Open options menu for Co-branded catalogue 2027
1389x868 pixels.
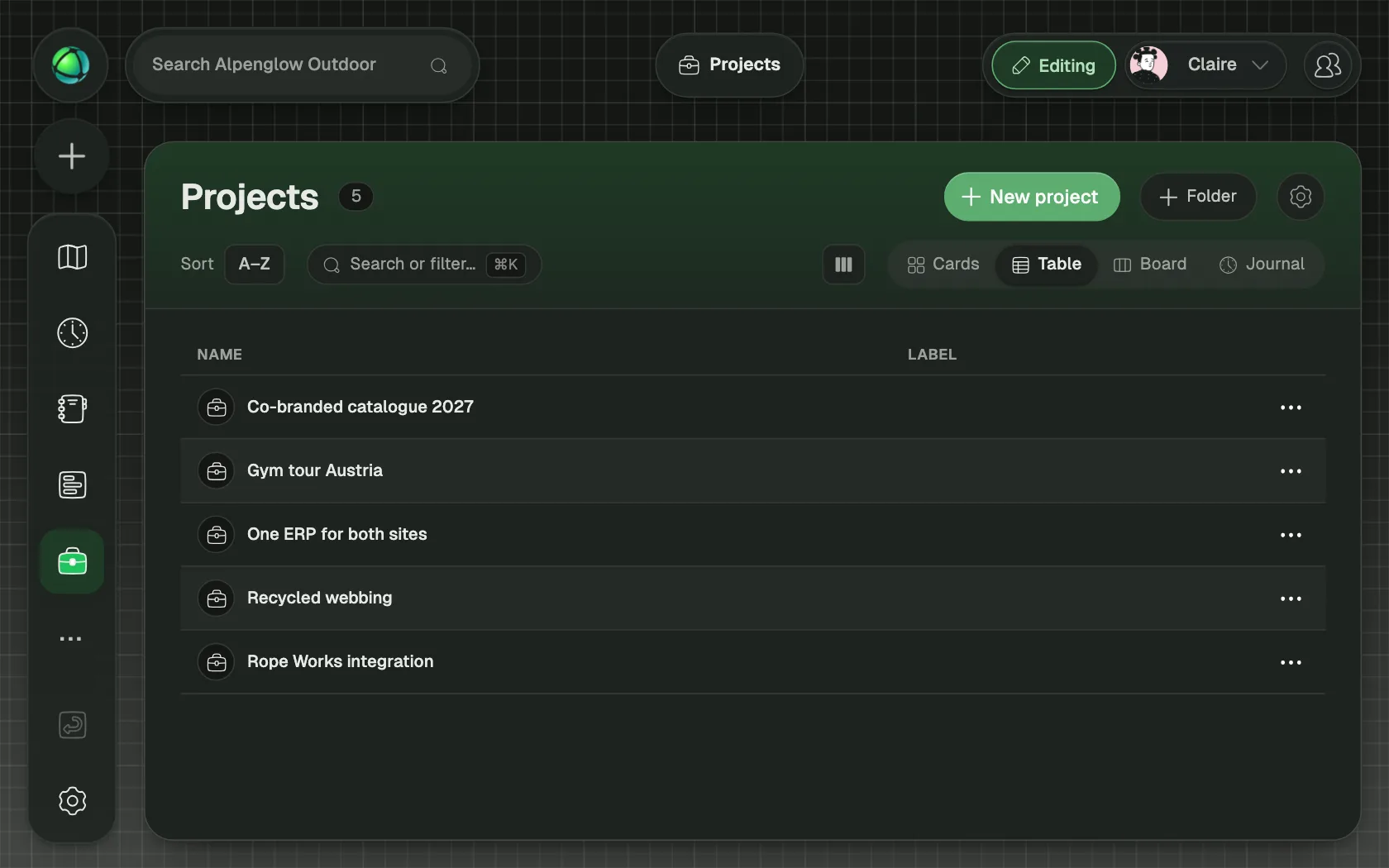pyautogui.click(x=1291, y=408)
